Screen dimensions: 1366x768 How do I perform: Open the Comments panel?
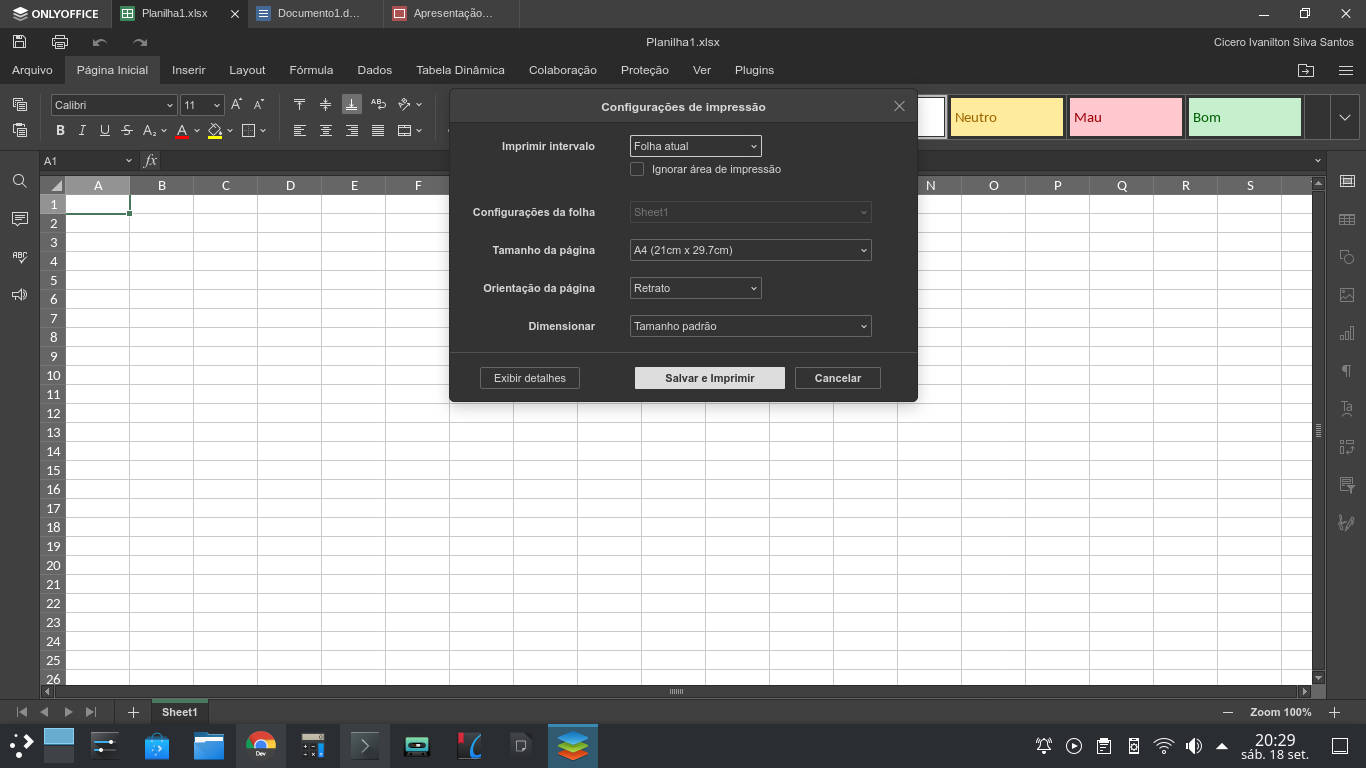click(18, 218)
